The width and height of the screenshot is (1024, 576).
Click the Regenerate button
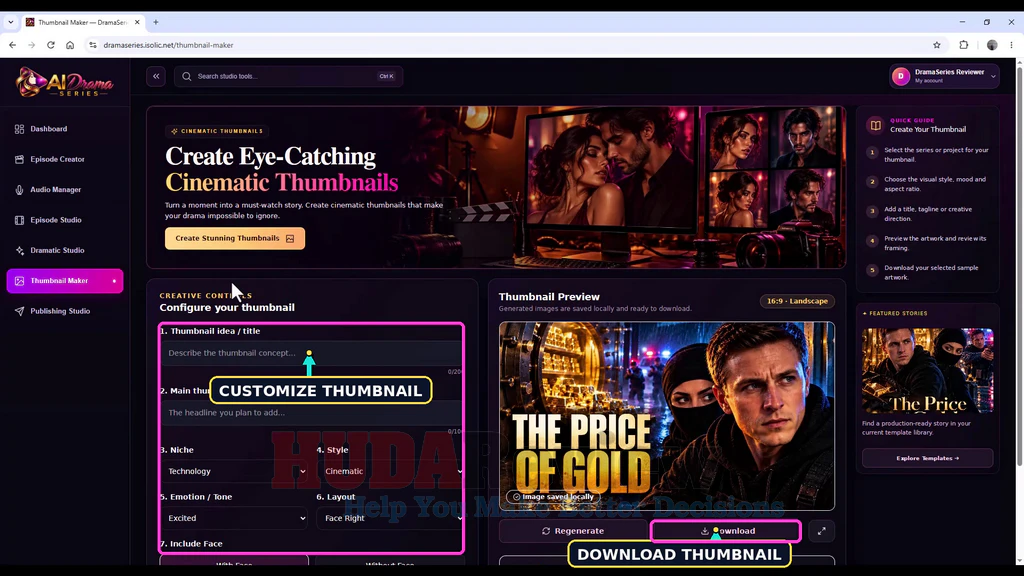pyautogui.click(x=573, y=532)
